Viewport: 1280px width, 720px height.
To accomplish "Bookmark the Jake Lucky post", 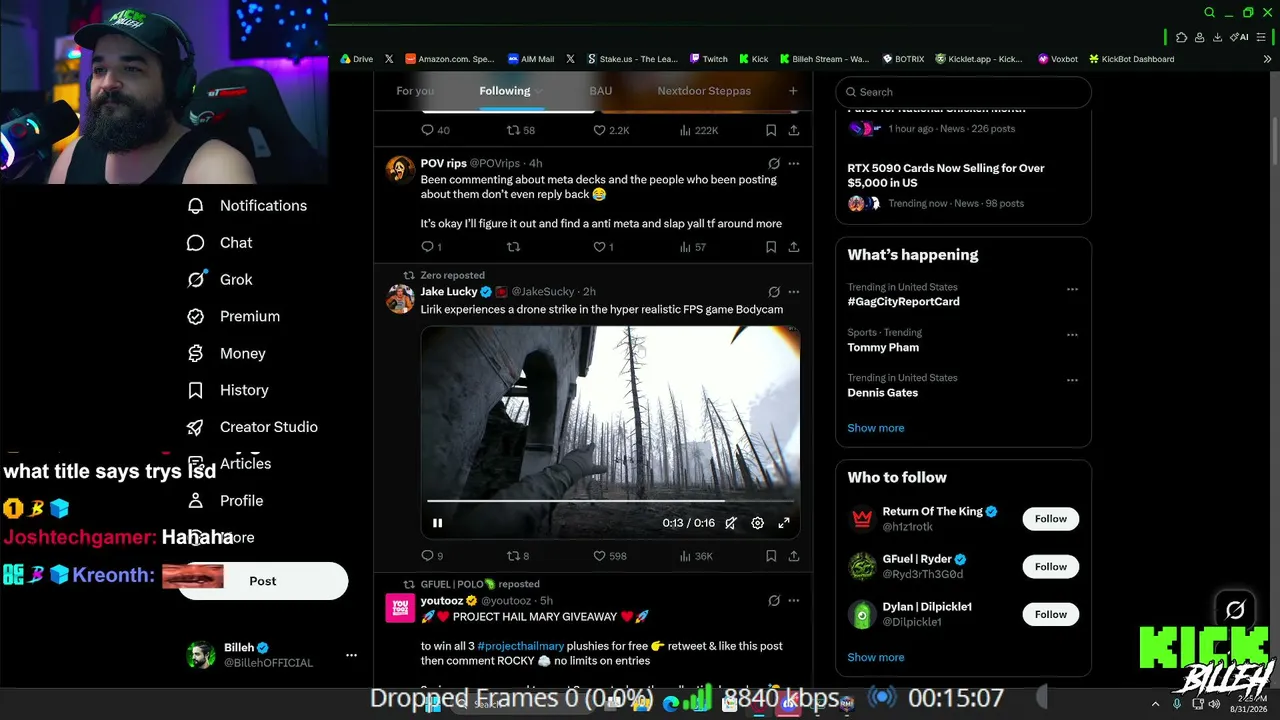I will pyautogui.click(x=771, y=556).
